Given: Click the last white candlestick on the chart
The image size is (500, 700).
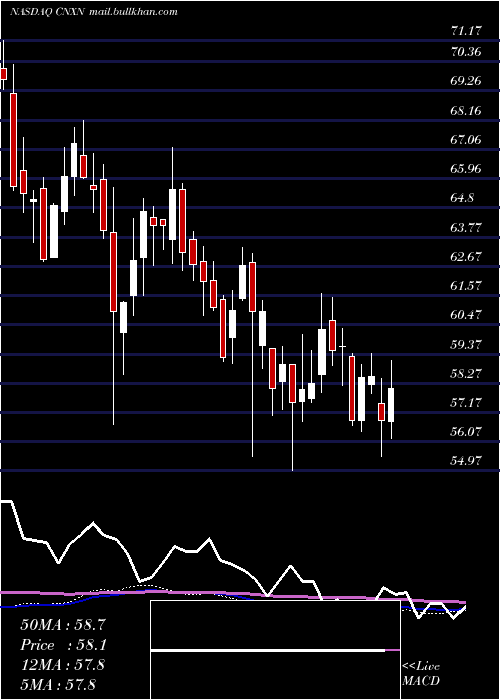Looking at the screenshot, I should (391, 404).
